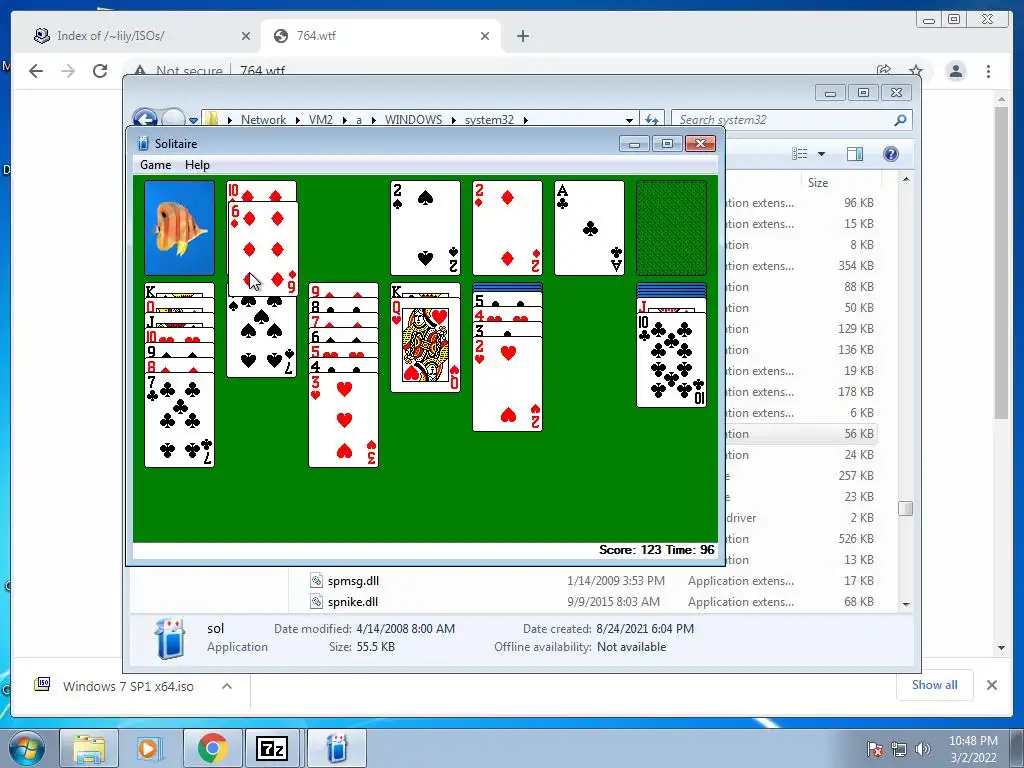Expand the download item options chevron
The width and height of the screenshot is (1024, 768).
(x=227, y=686)
